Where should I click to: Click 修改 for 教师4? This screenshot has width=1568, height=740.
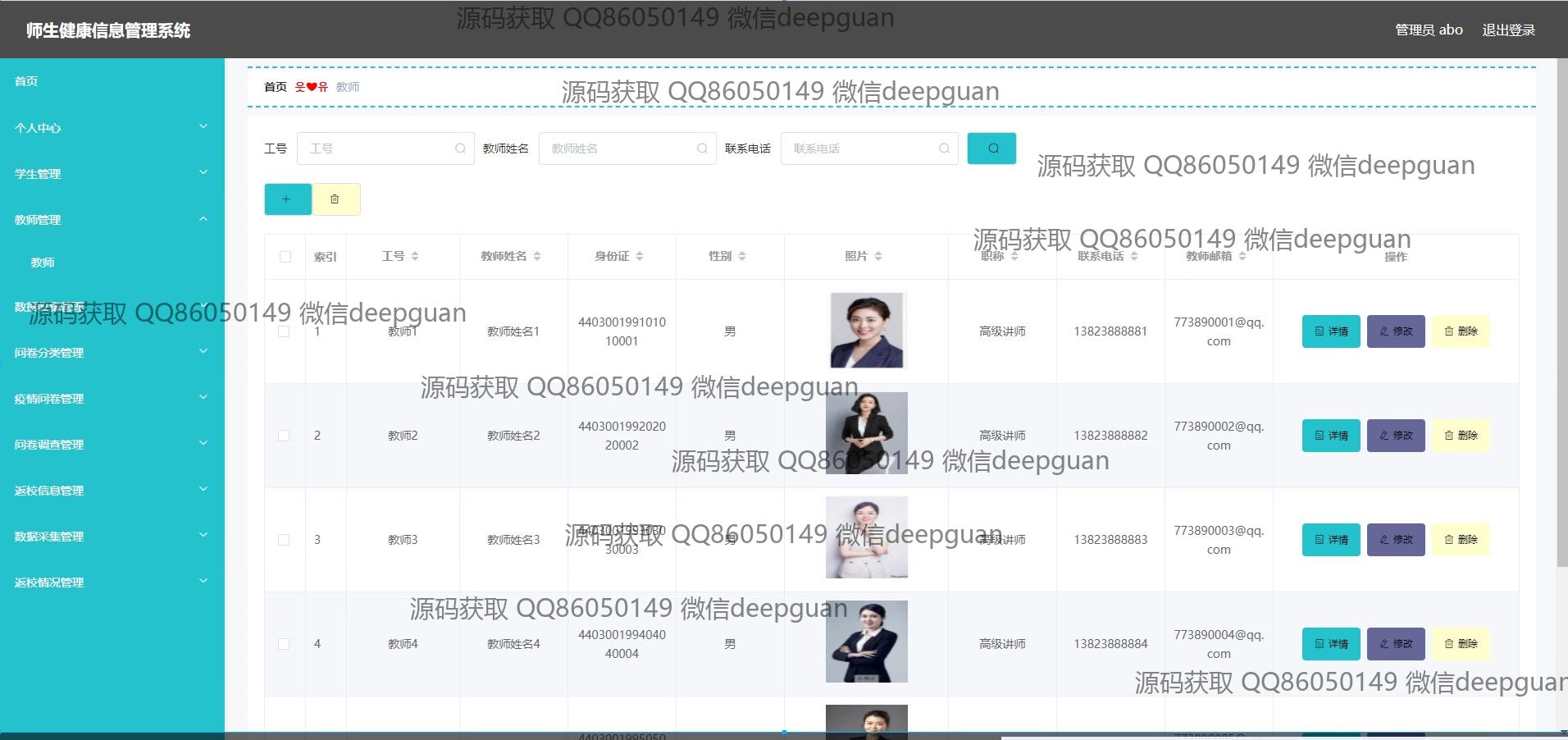1396,644
